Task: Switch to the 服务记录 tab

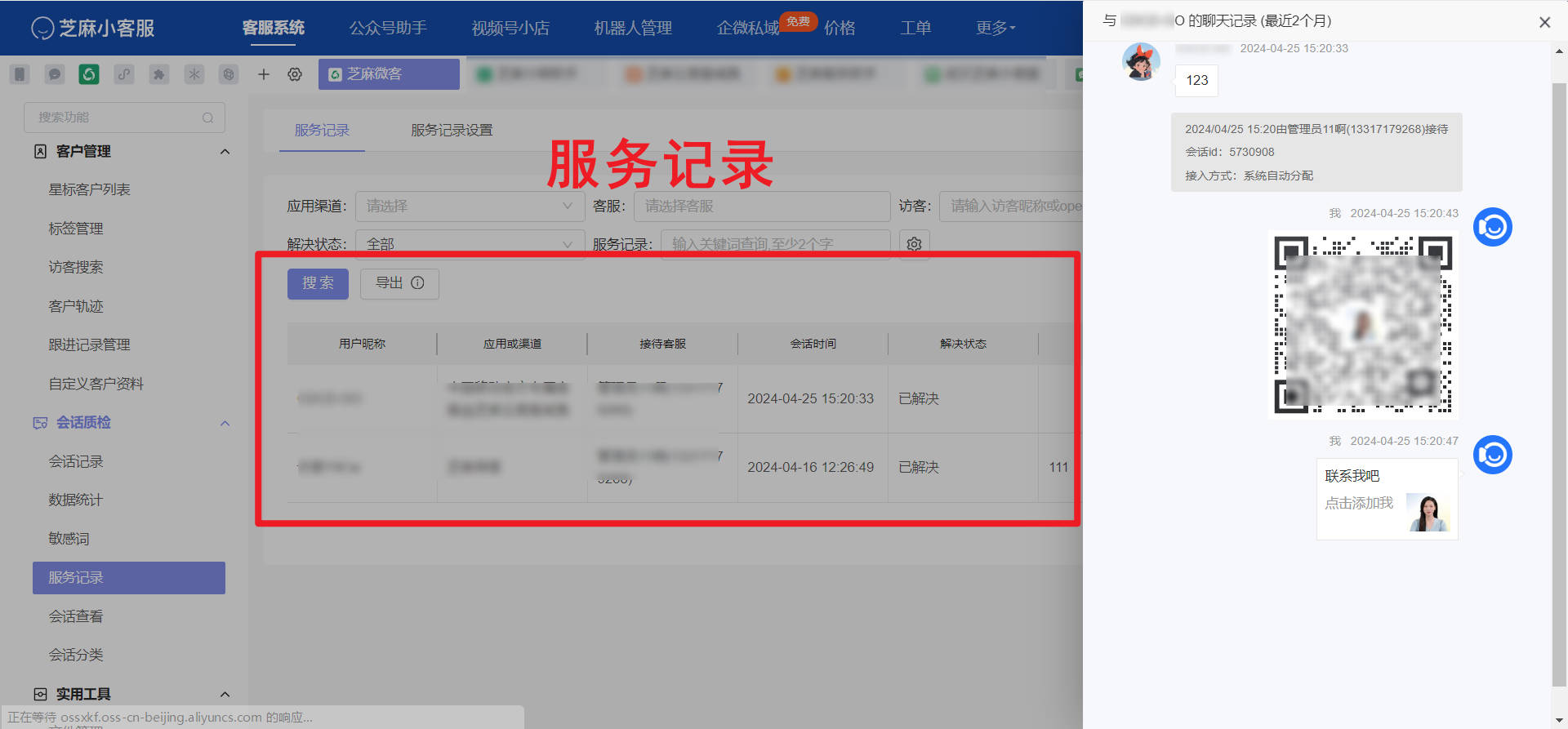Action: (322, 131)
